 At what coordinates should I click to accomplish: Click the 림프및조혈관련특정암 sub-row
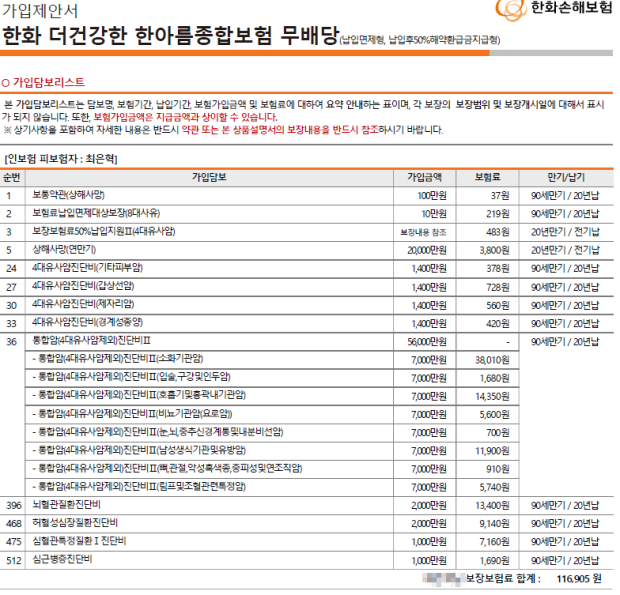tap(272, 487)
